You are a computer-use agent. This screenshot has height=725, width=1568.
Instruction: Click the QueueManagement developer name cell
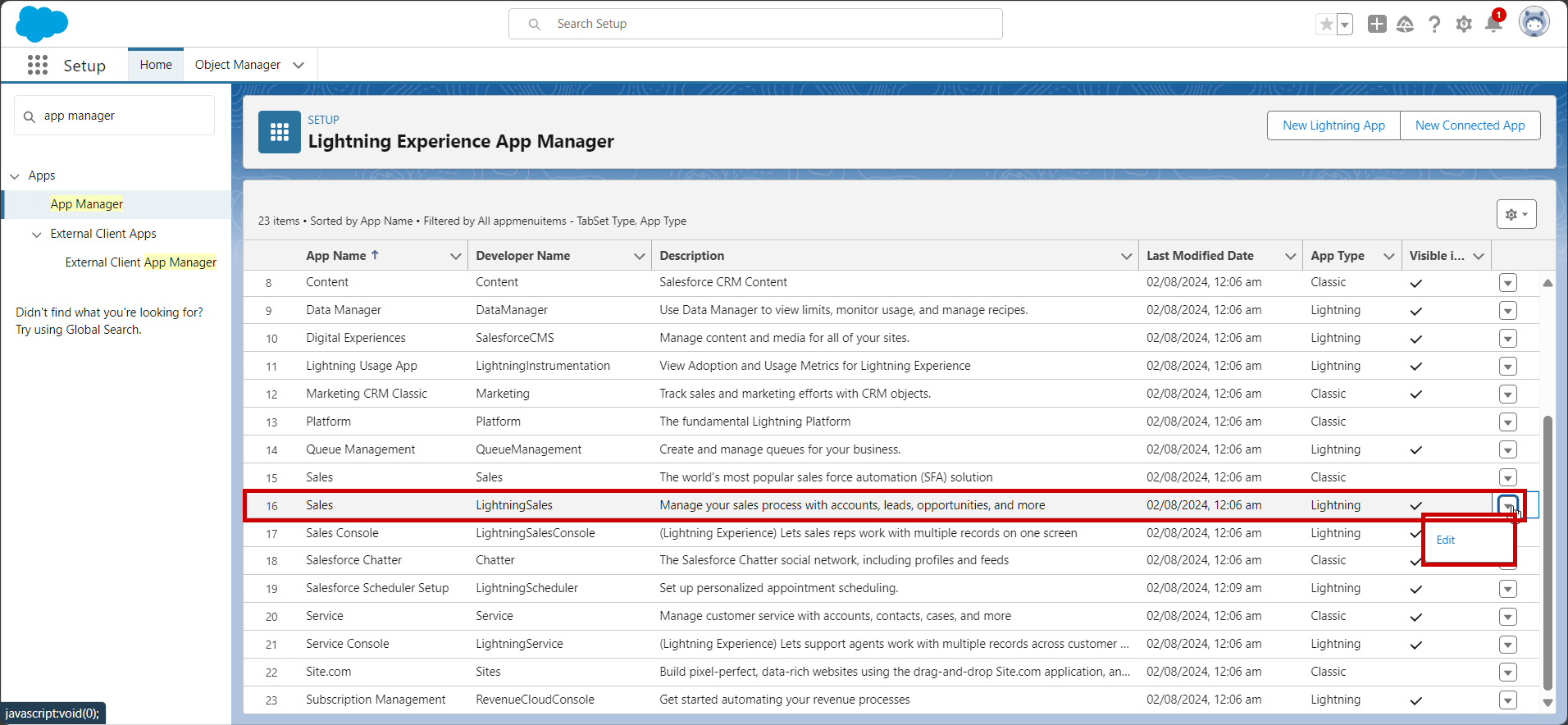pos(528,449)
